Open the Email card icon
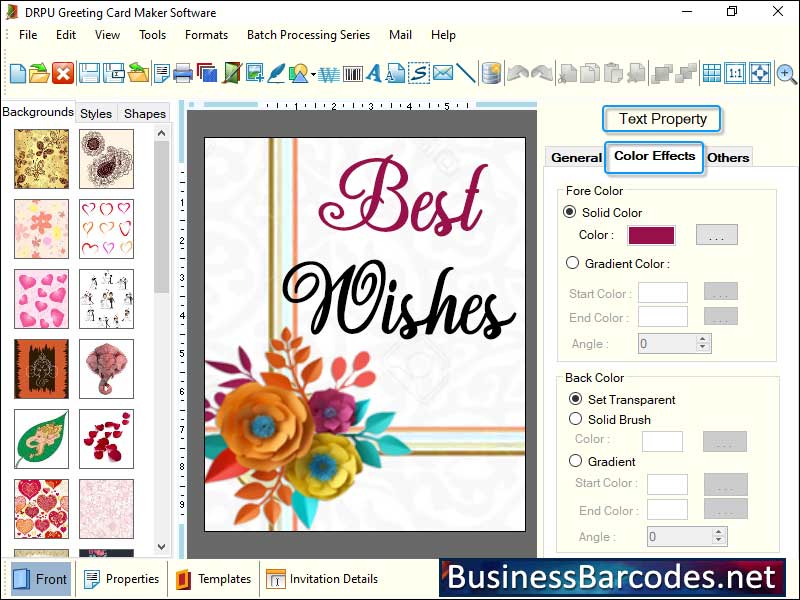This screenshot has height=600, width=800. [x=442, y=73]
